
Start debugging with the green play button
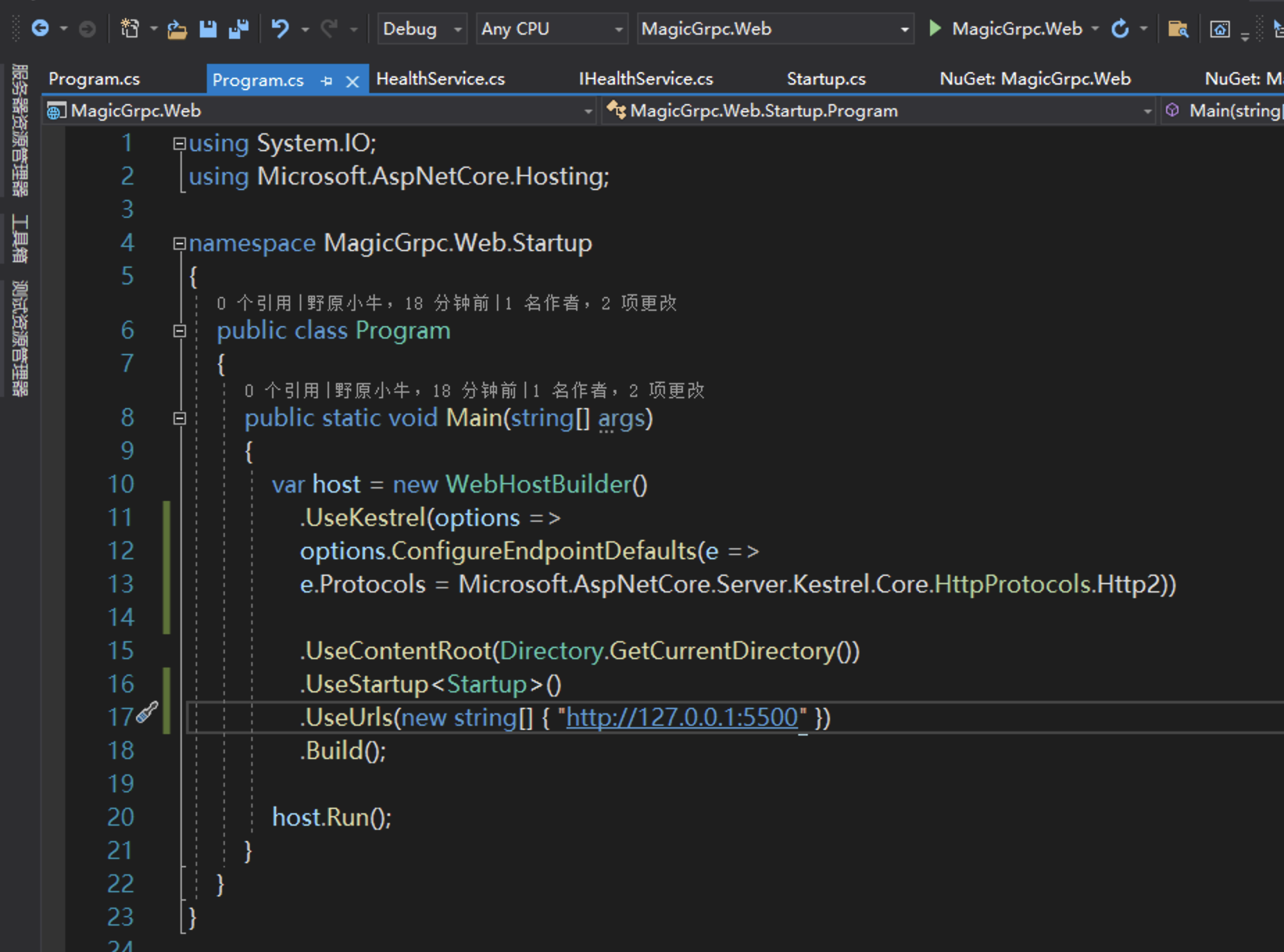tap(935, 28)
